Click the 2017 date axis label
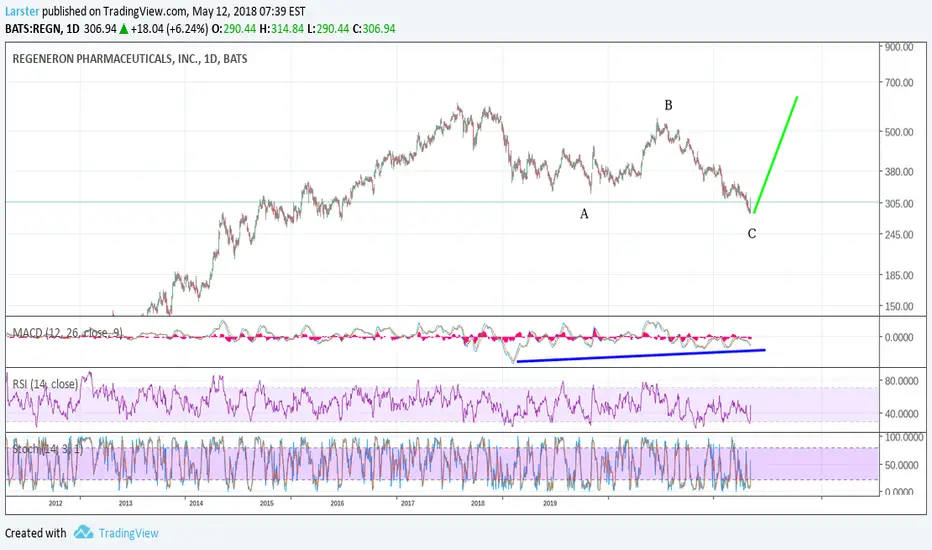Image resolution: width=932 pixels, height=550 pixels. (408, 503)
